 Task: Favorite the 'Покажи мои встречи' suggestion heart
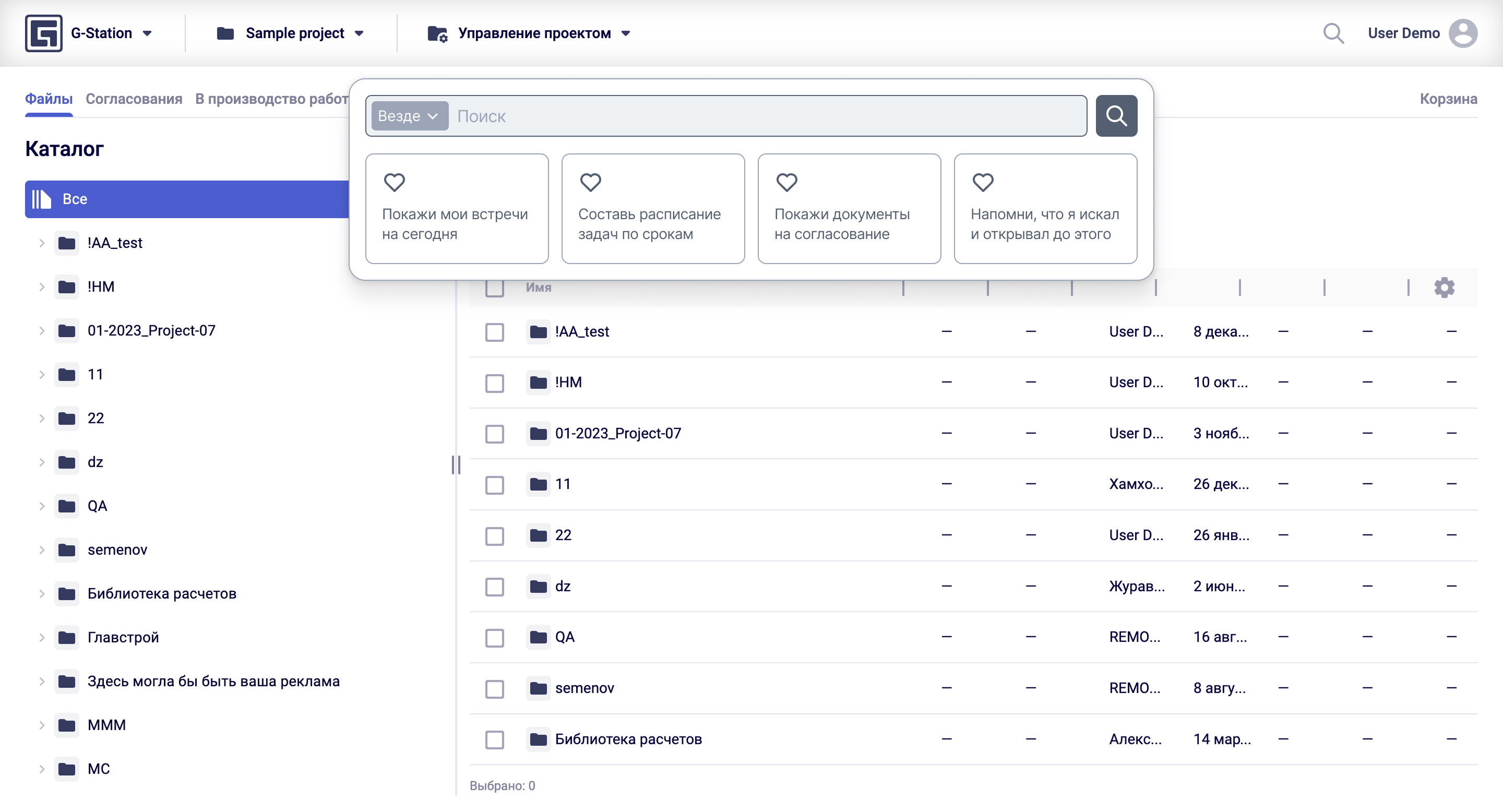point(395,183)
